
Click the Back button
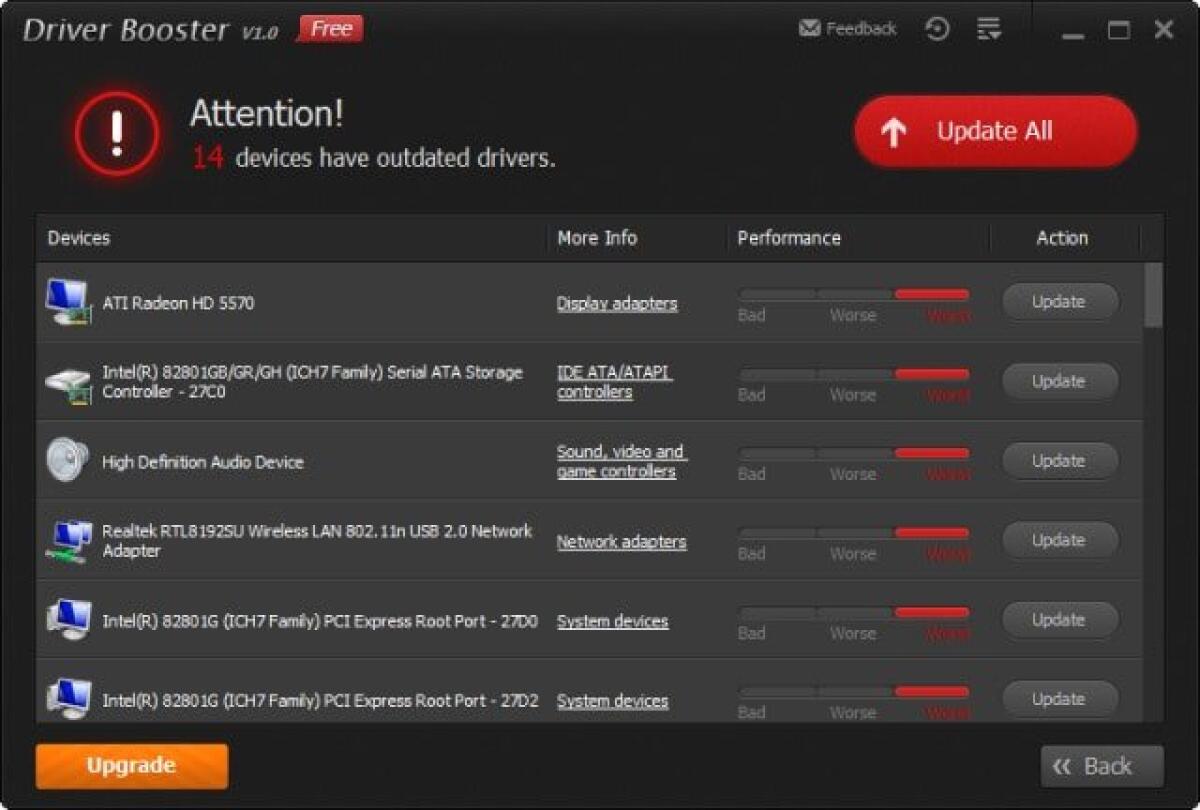1101,766
